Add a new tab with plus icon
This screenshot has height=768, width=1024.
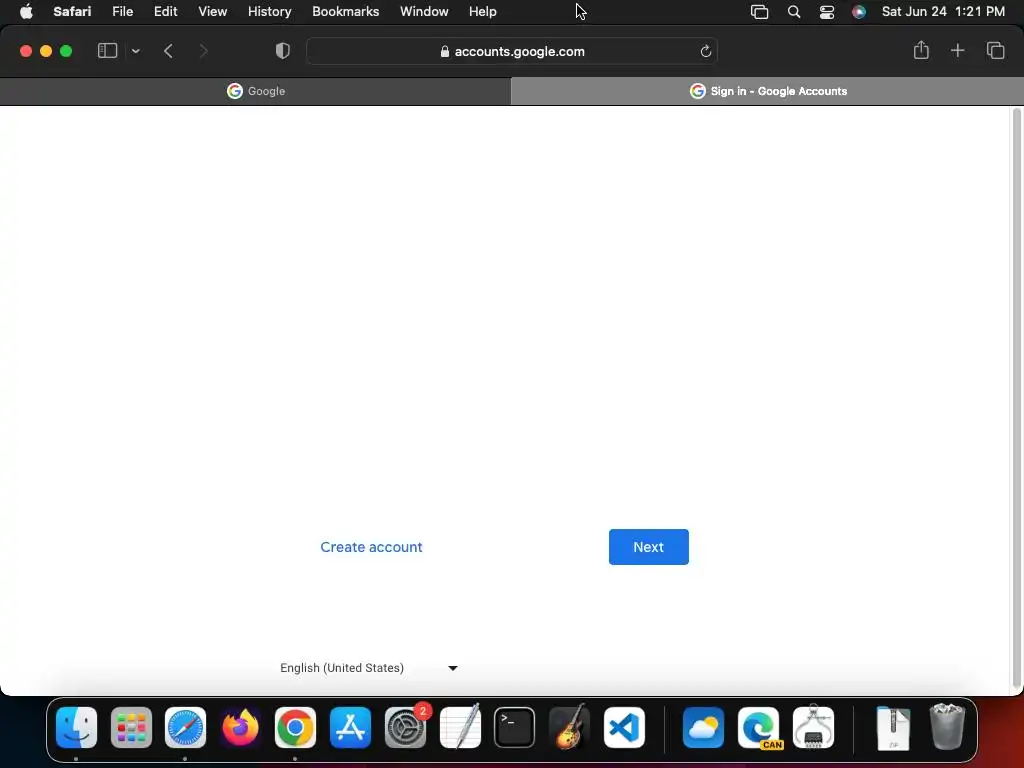[x=957, y=50]
